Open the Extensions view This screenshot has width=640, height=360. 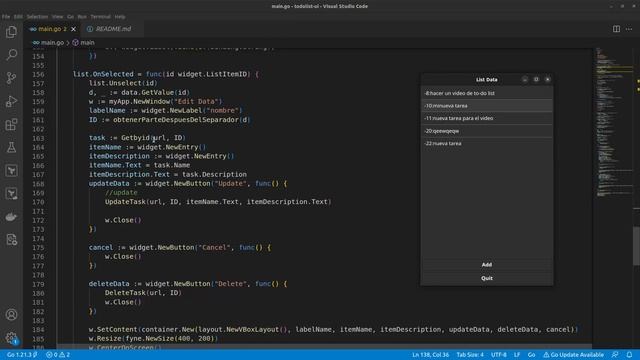click(11, 124)
